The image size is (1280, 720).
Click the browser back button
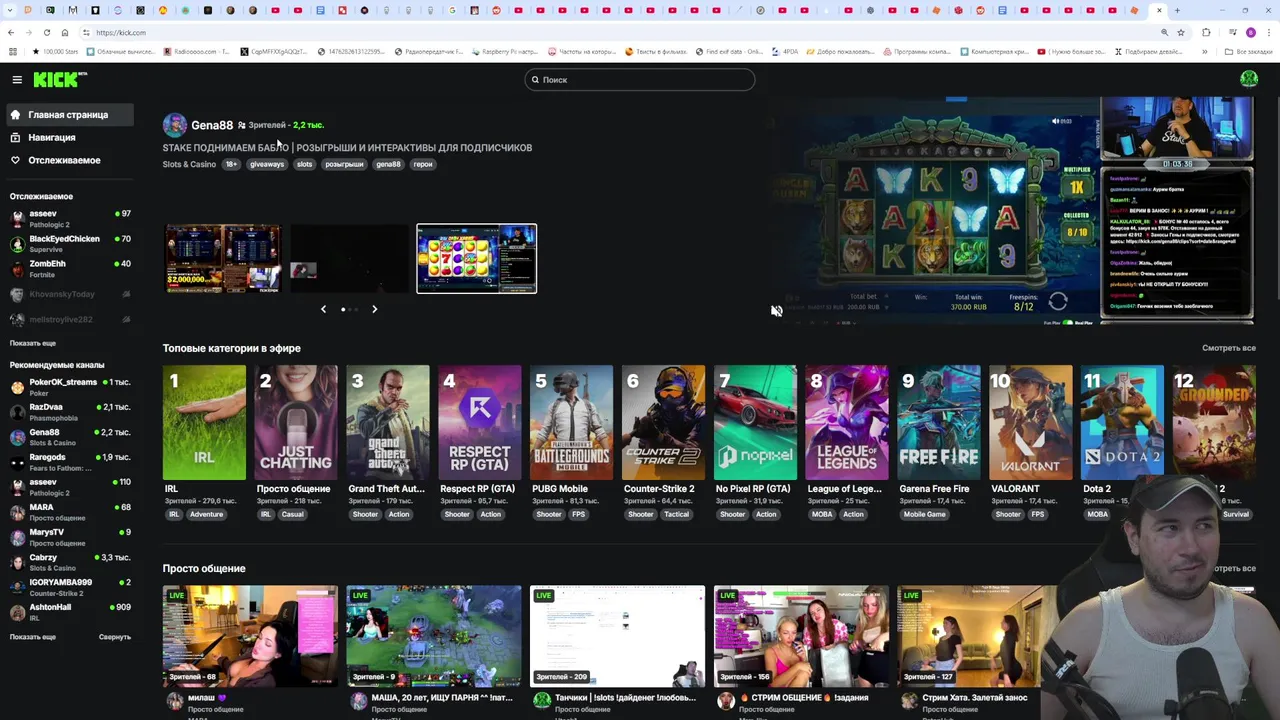click(x=11, y=32)
